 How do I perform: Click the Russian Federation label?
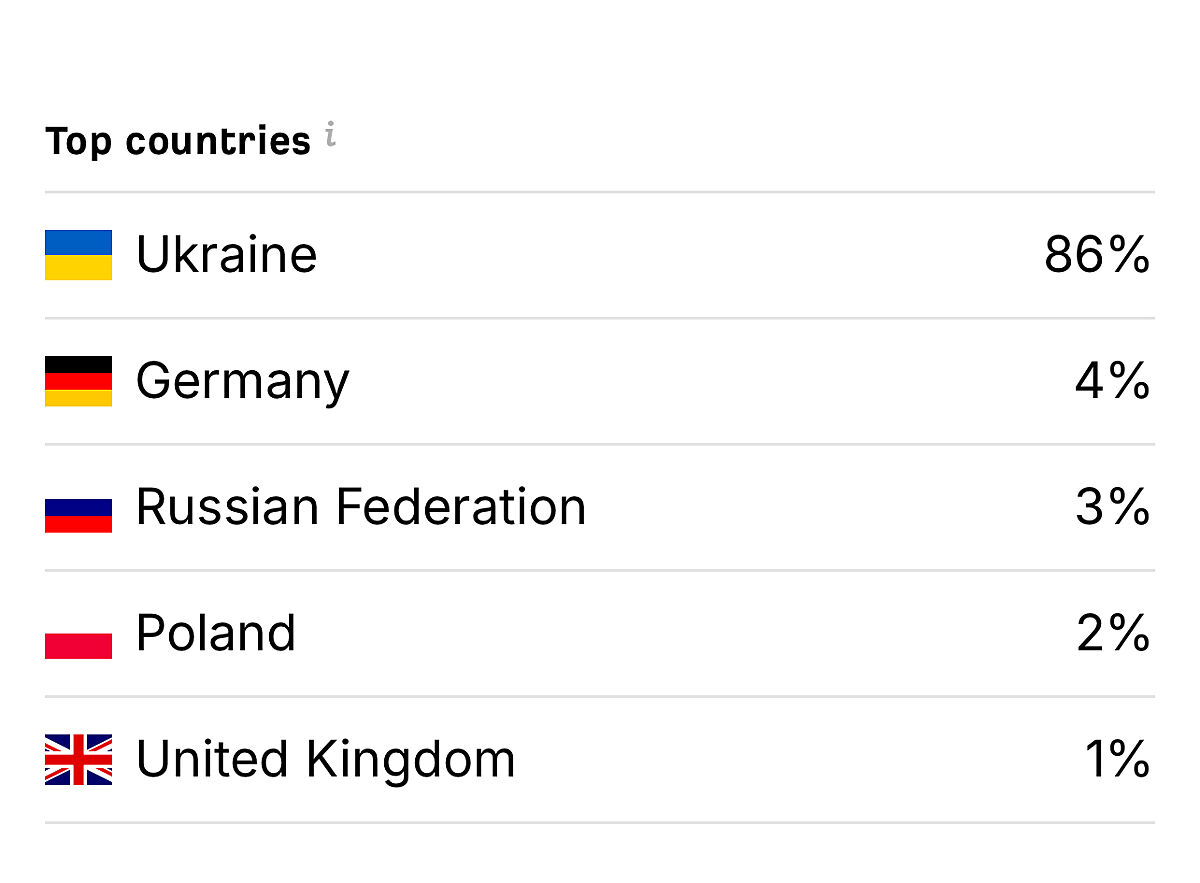click(360, 507)
